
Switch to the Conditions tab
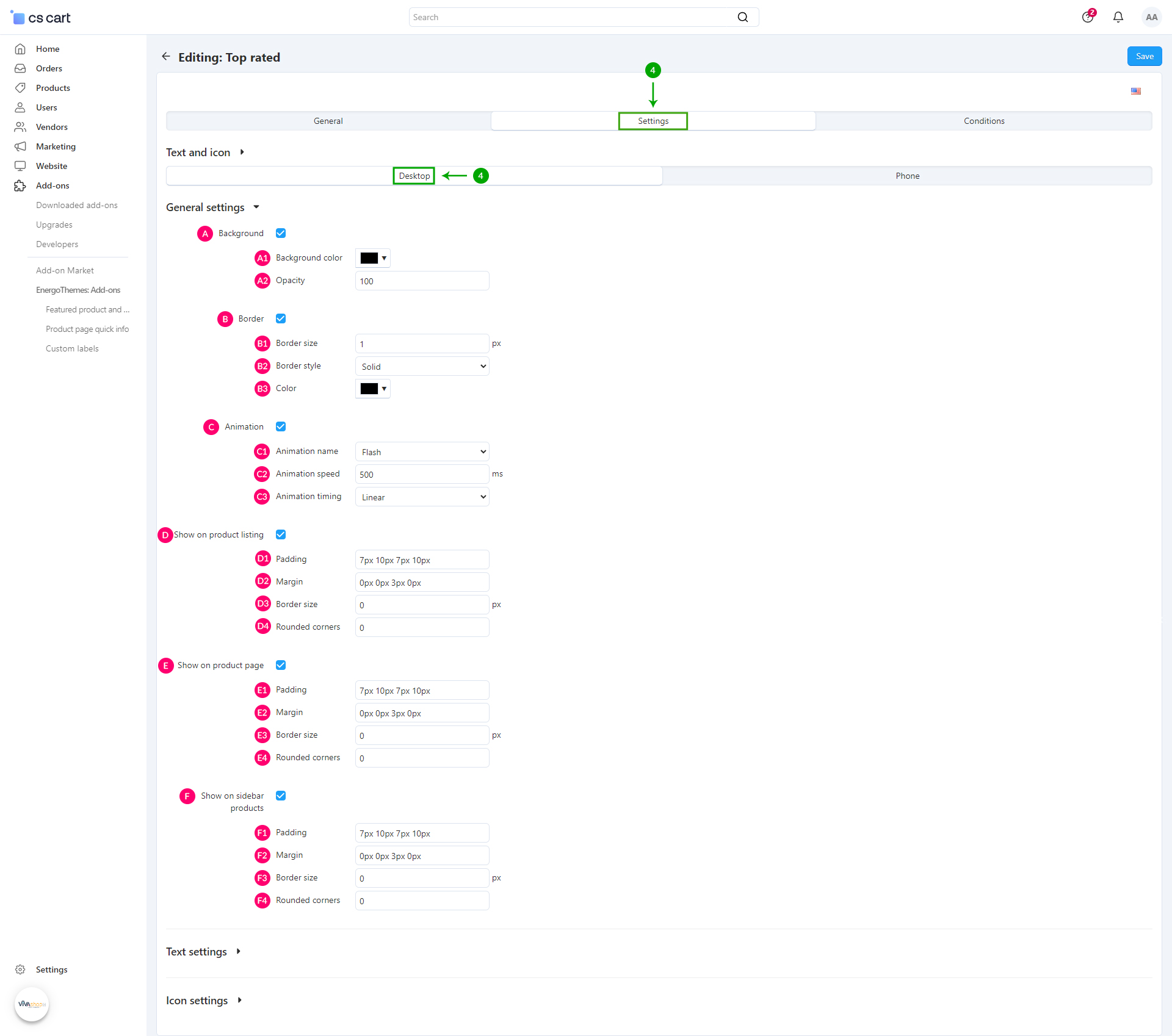pos(983,121)
